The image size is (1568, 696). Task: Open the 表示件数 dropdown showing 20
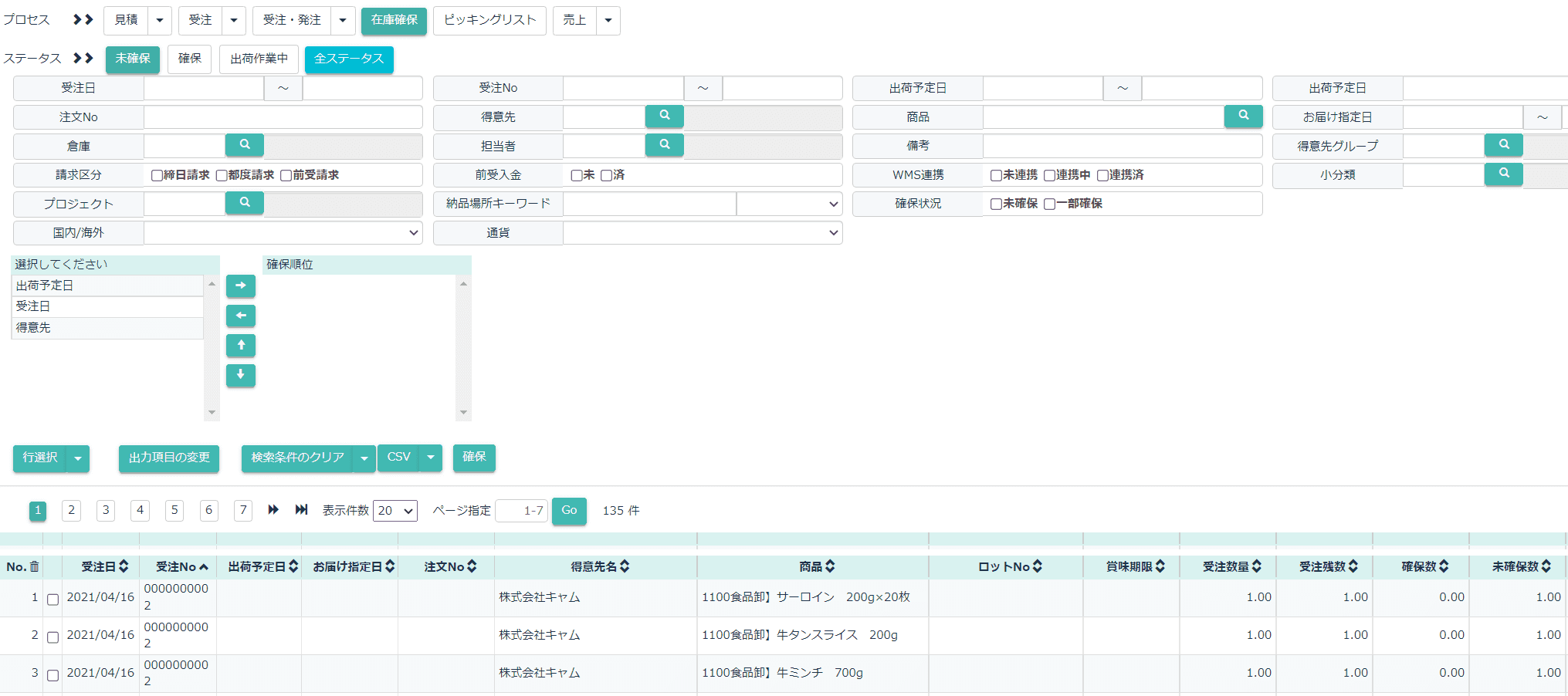pyautogui.click(x=395, y=511)
